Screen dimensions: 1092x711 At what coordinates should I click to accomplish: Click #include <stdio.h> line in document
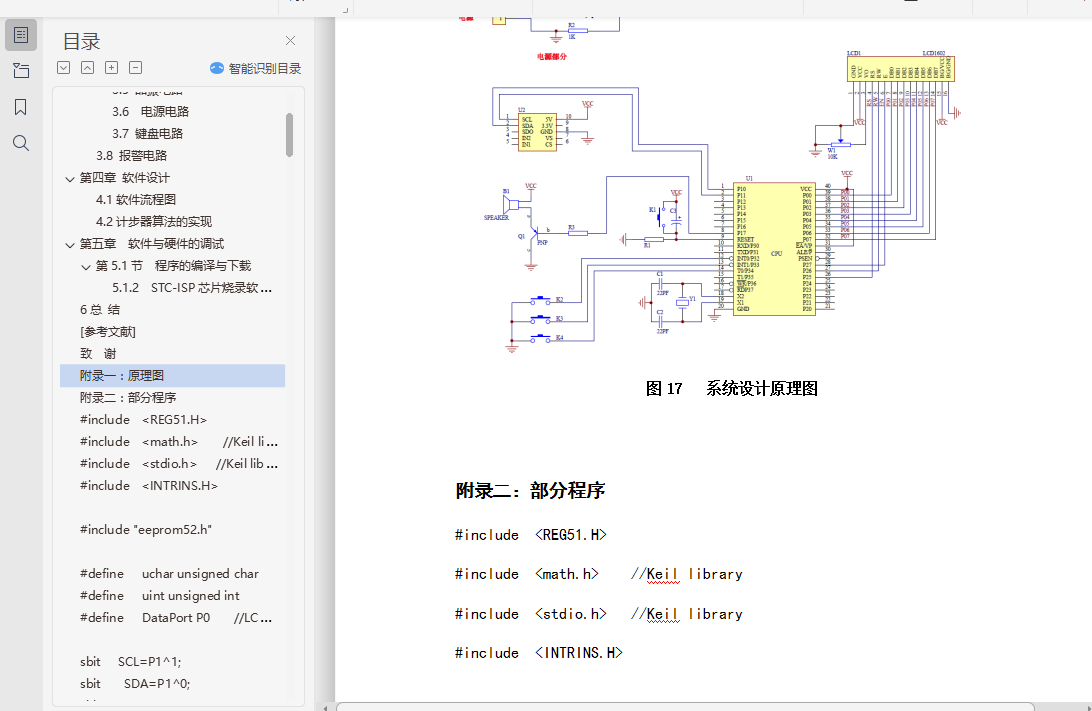click(599, 614)
